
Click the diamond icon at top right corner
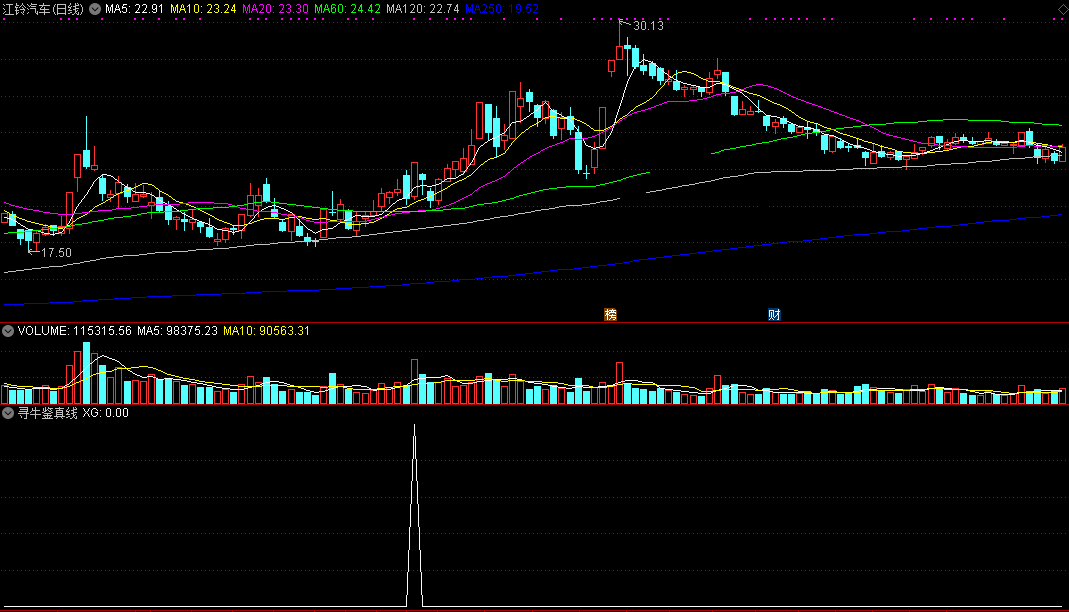tap(1064, 9)
